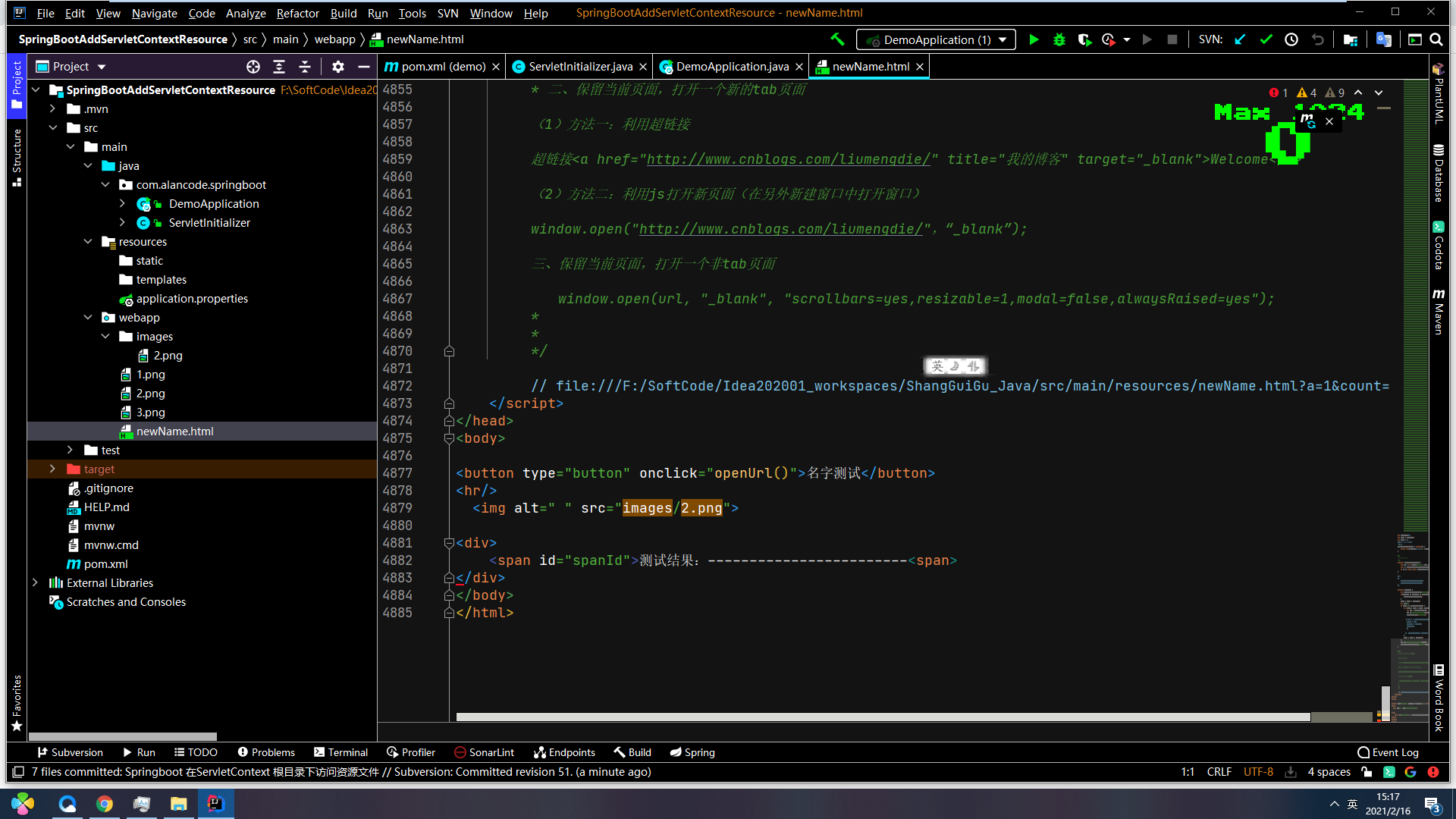
Task: Click the profiler run icon
Action: (1109, 39)
